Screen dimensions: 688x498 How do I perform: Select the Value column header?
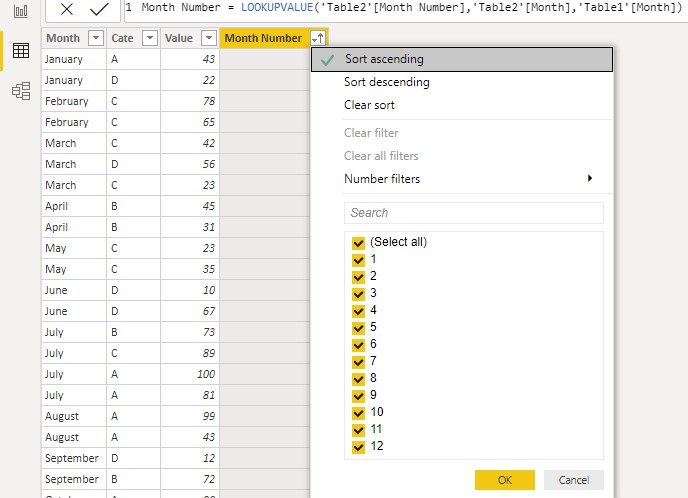click(179, 38)
